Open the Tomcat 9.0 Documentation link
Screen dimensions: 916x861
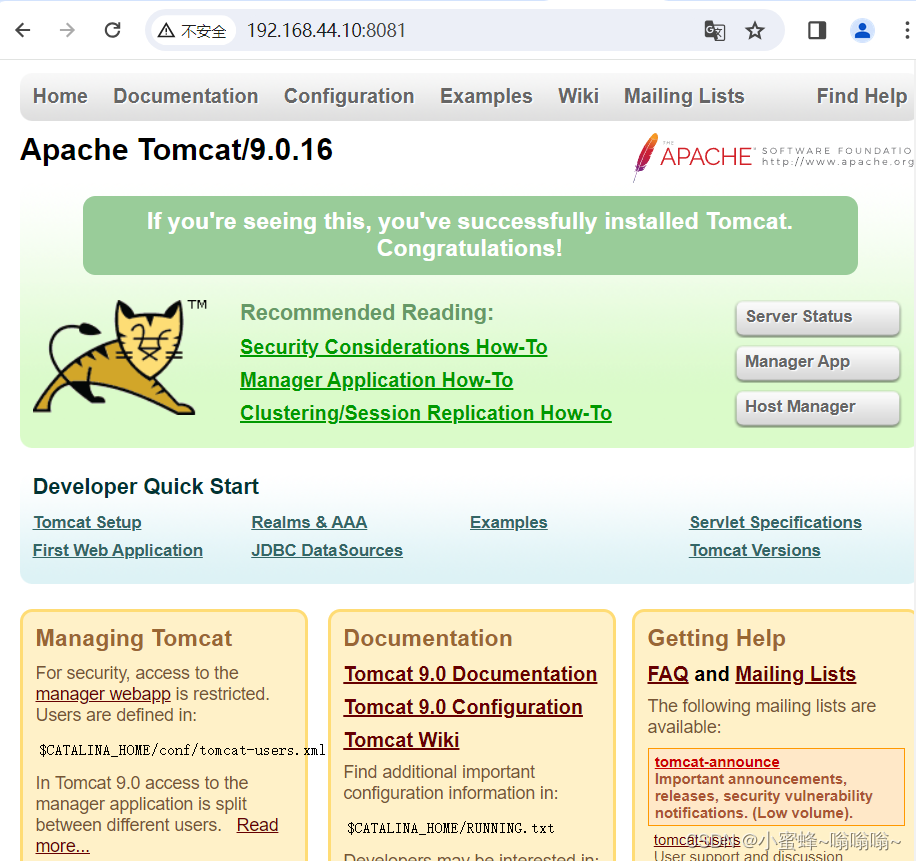click(470, 674)
